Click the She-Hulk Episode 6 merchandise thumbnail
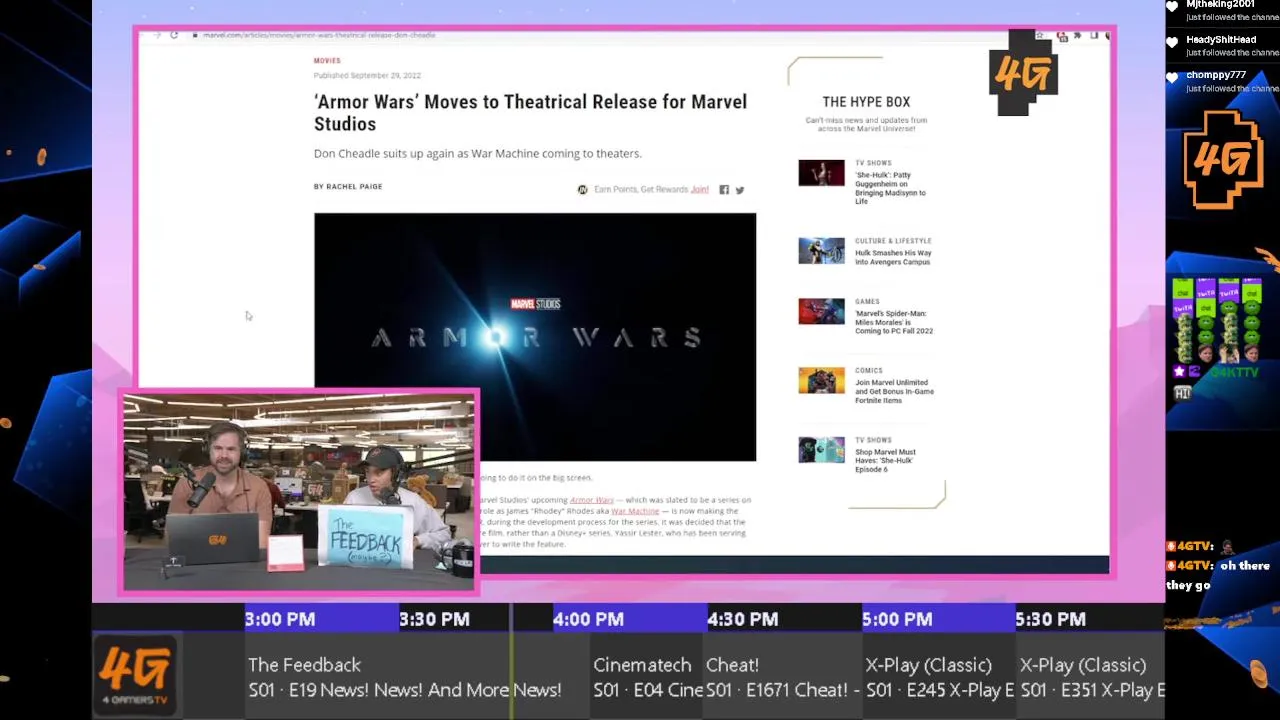This screenshot has height=720, width=1280. 821,450
